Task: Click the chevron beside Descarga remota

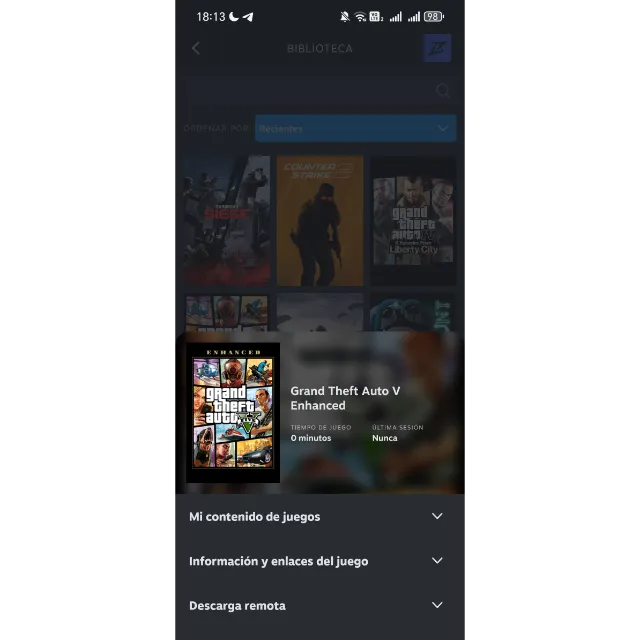Action: pos(437,606)
